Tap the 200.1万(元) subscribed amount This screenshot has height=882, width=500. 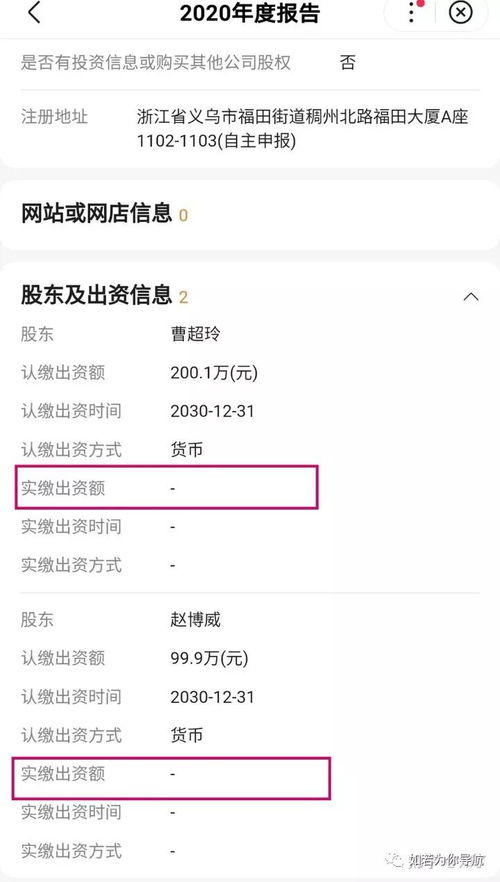pyautogui.click(x=214, y=372)
